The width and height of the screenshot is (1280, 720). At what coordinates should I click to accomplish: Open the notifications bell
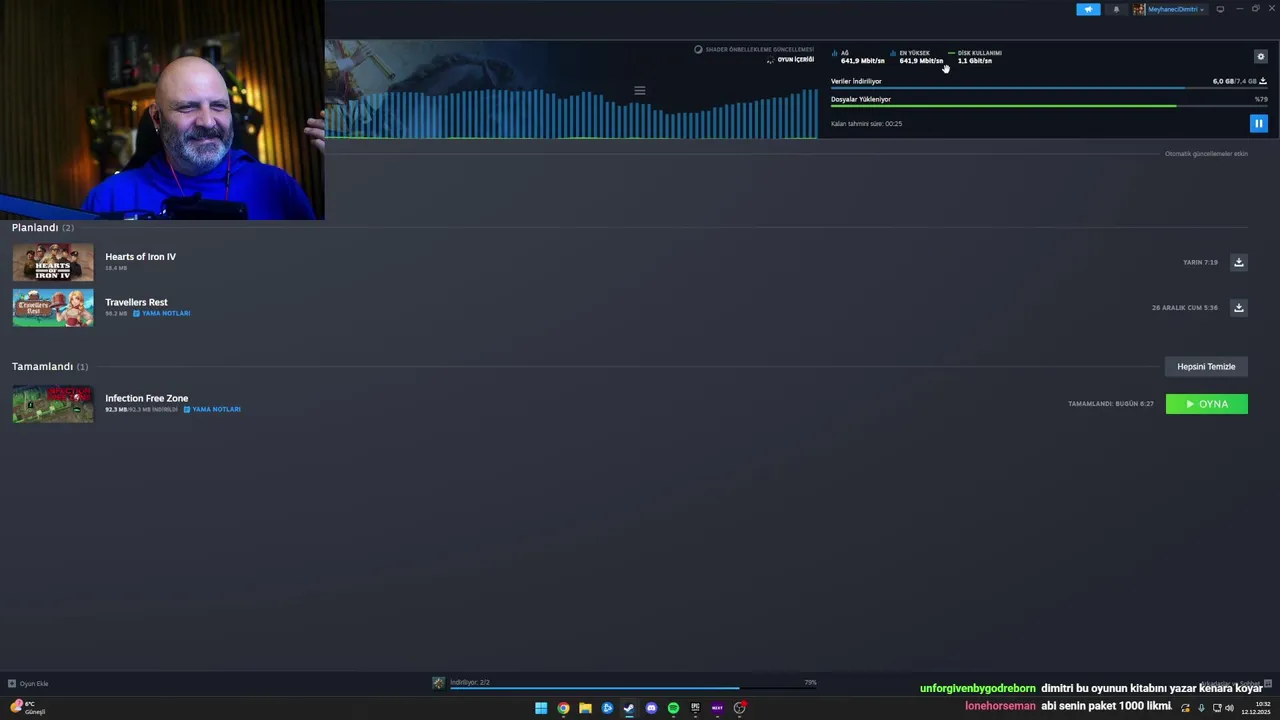click(x=1116, y=9)
